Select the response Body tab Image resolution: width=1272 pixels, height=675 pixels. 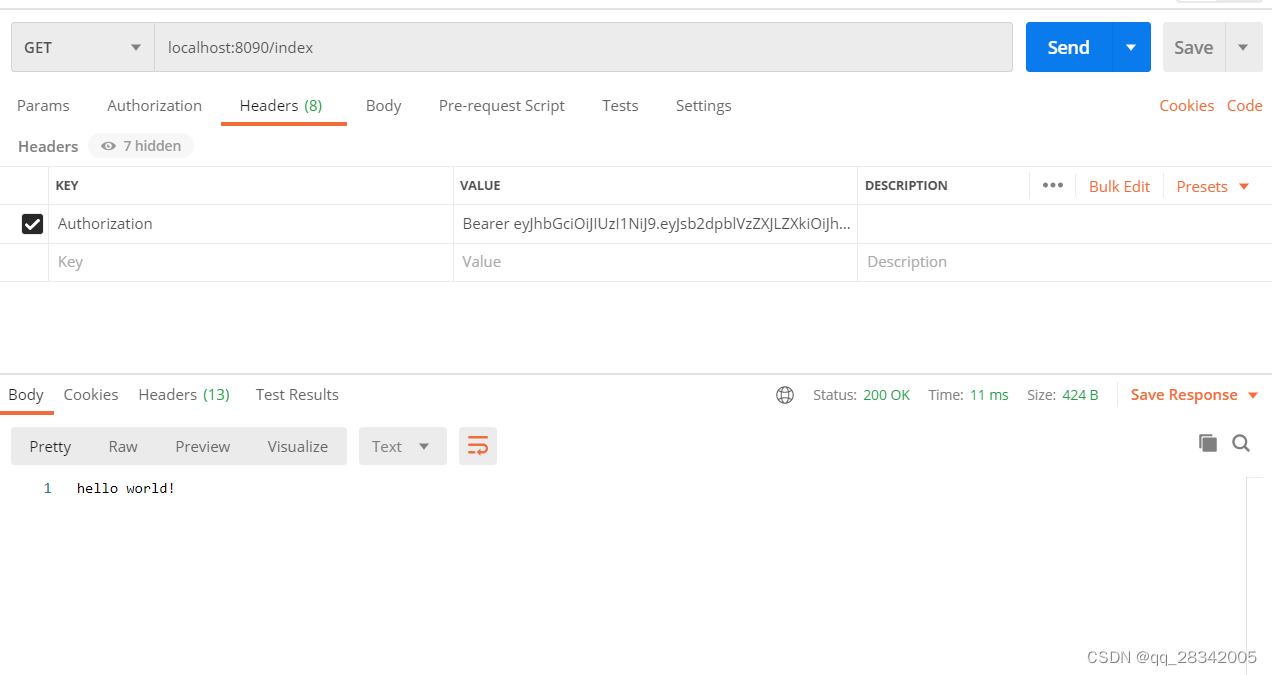(26, 394)
